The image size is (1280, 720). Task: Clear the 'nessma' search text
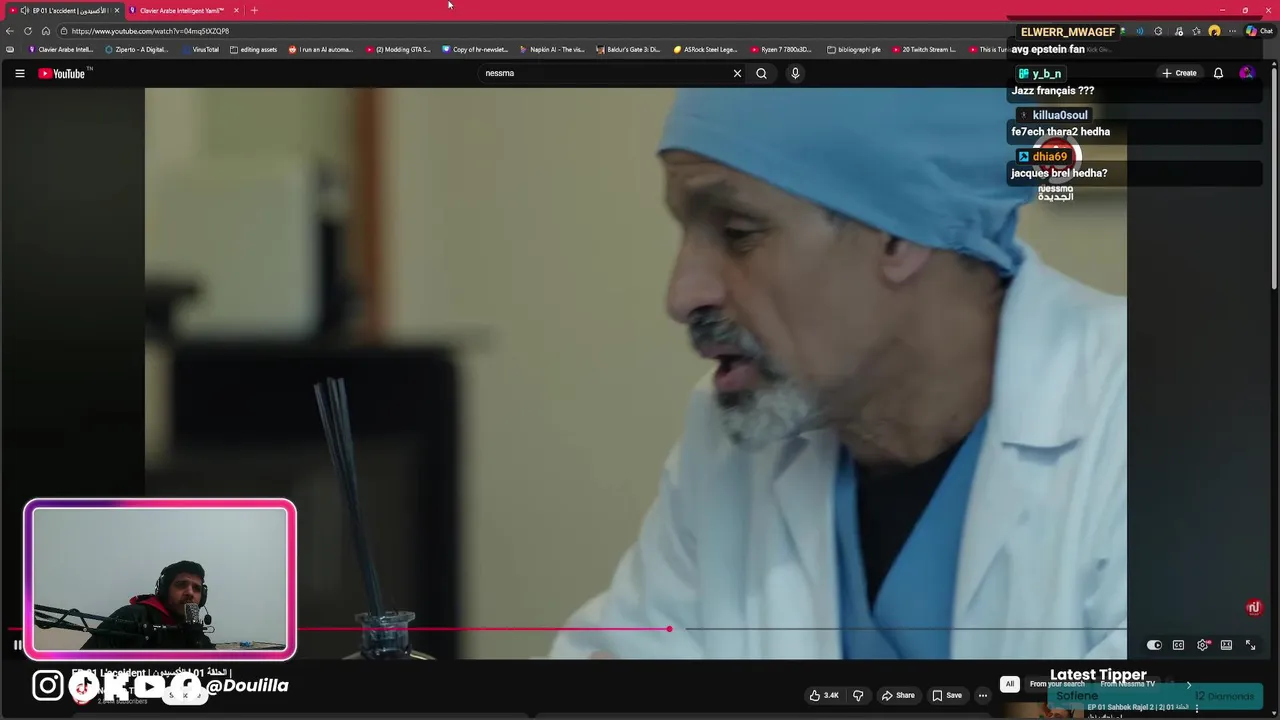(x=737, y=73)
